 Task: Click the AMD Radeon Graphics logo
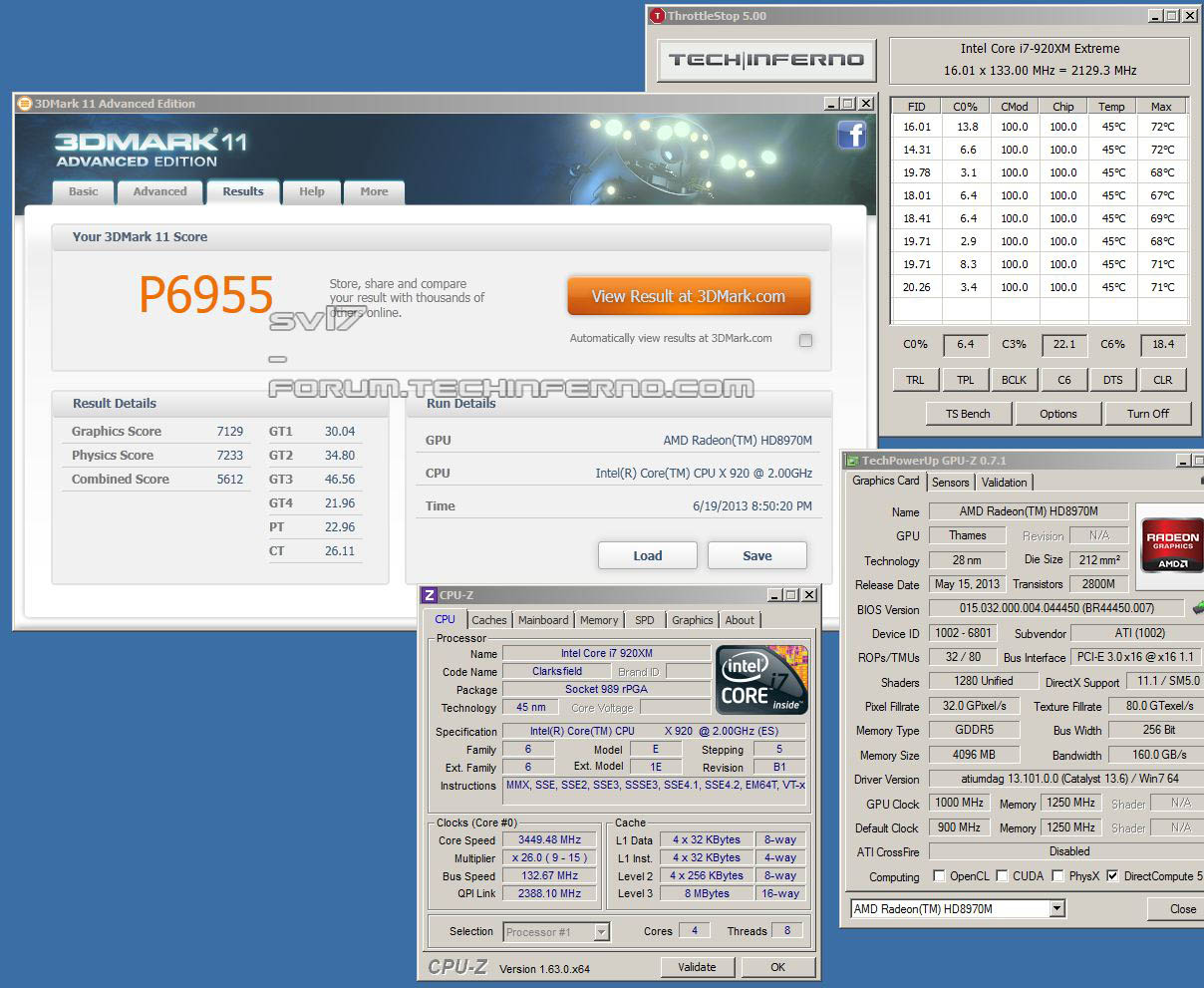coord(1172,545)
